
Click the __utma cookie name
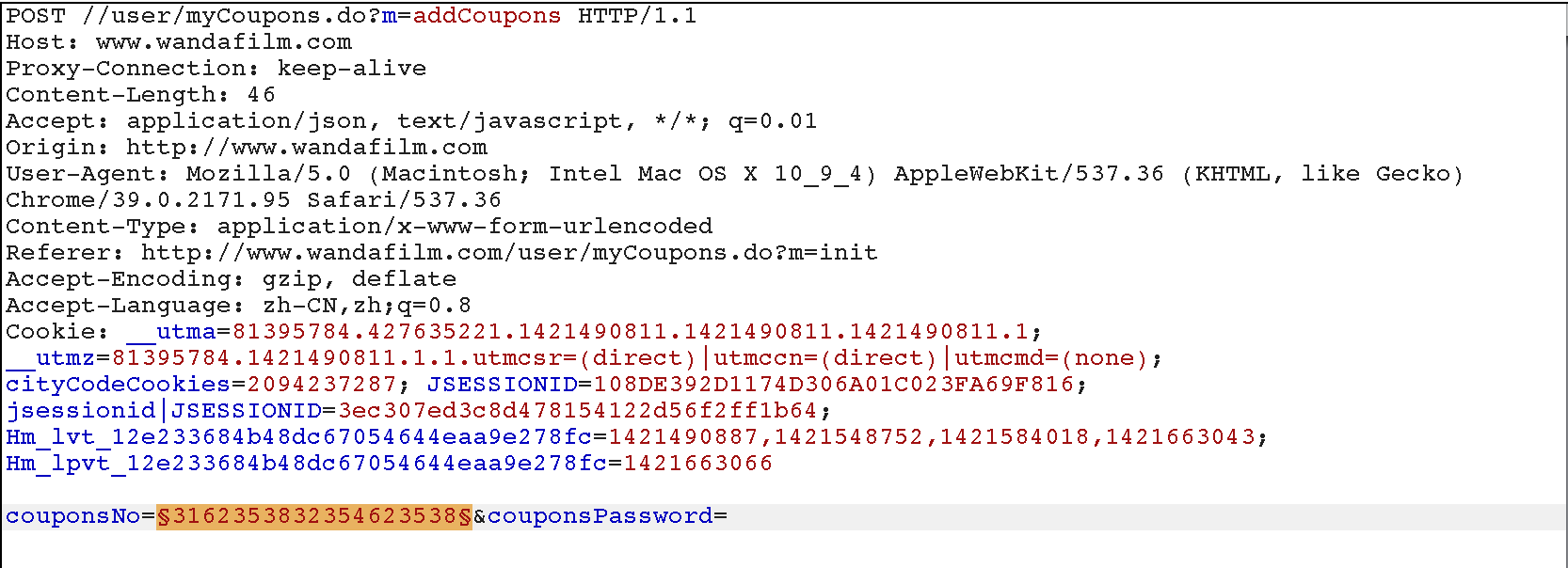pos(171,332)
